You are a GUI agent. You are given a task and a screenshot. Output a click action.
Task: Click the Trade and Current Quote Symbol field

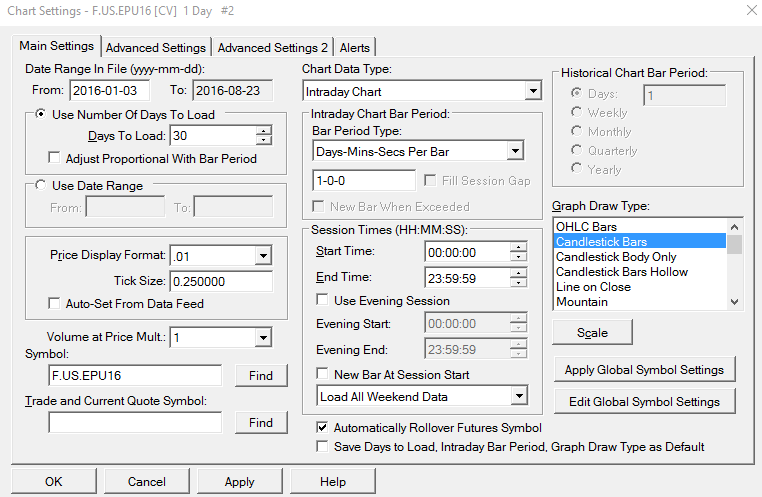tap(135, 423)
